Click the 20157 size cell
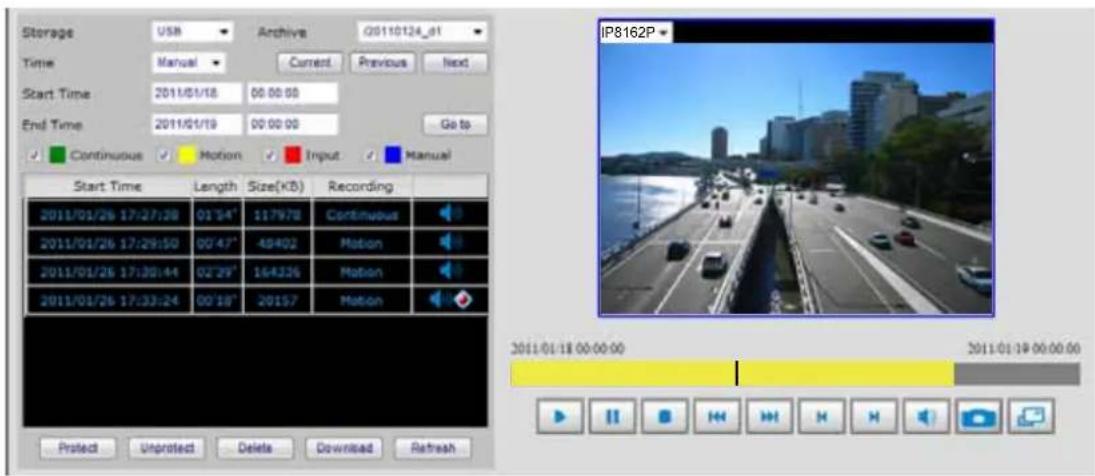1095x476 pixels. [277, 300]
